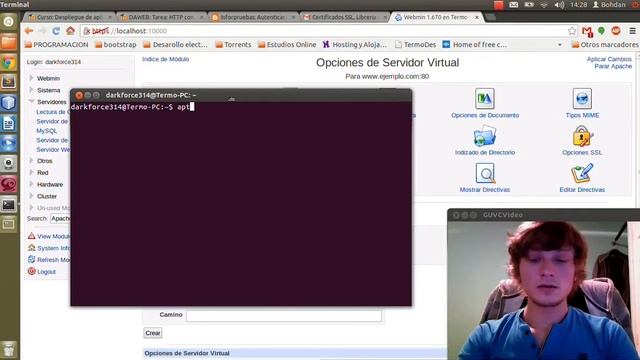This screenshot has width=640, height=360.
Task: Open Tipos MIME icon
Action: 582,98
